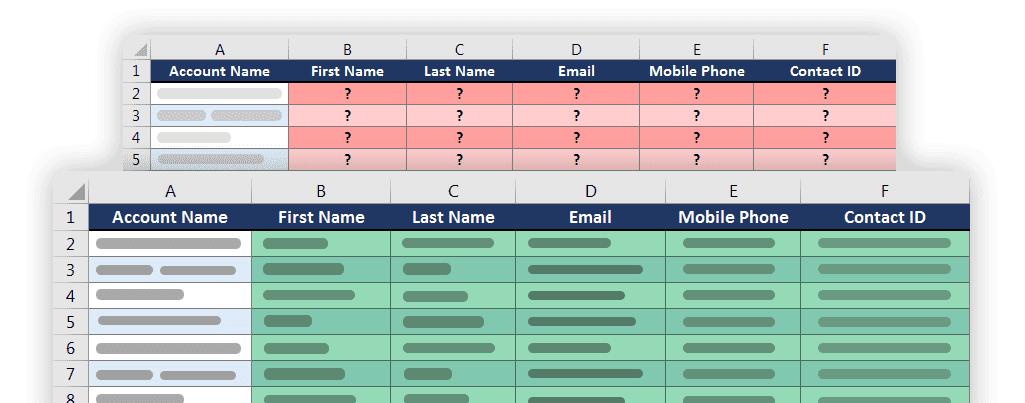Click "First Name" header cell in green sheet
The width and height of the screenshot is (1025, 403).
point(321,217)
